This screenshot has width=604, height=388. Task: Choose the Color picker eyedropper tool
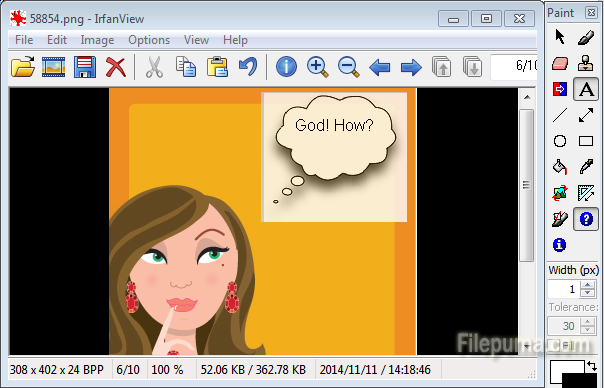click(x=586, y=167)
